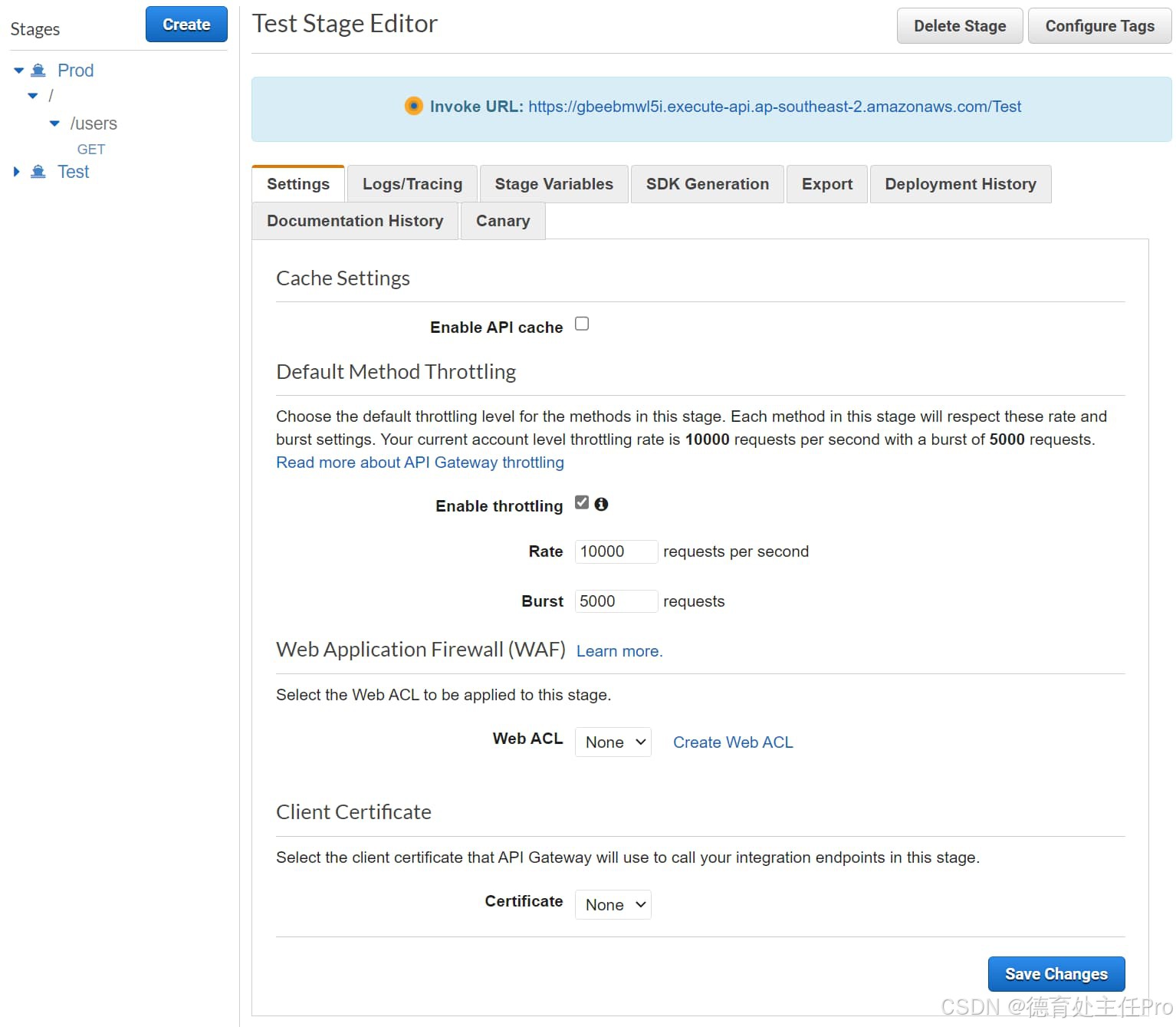
Task: Uncheck the Enable throttling checkbox
Action: point(582,502)
